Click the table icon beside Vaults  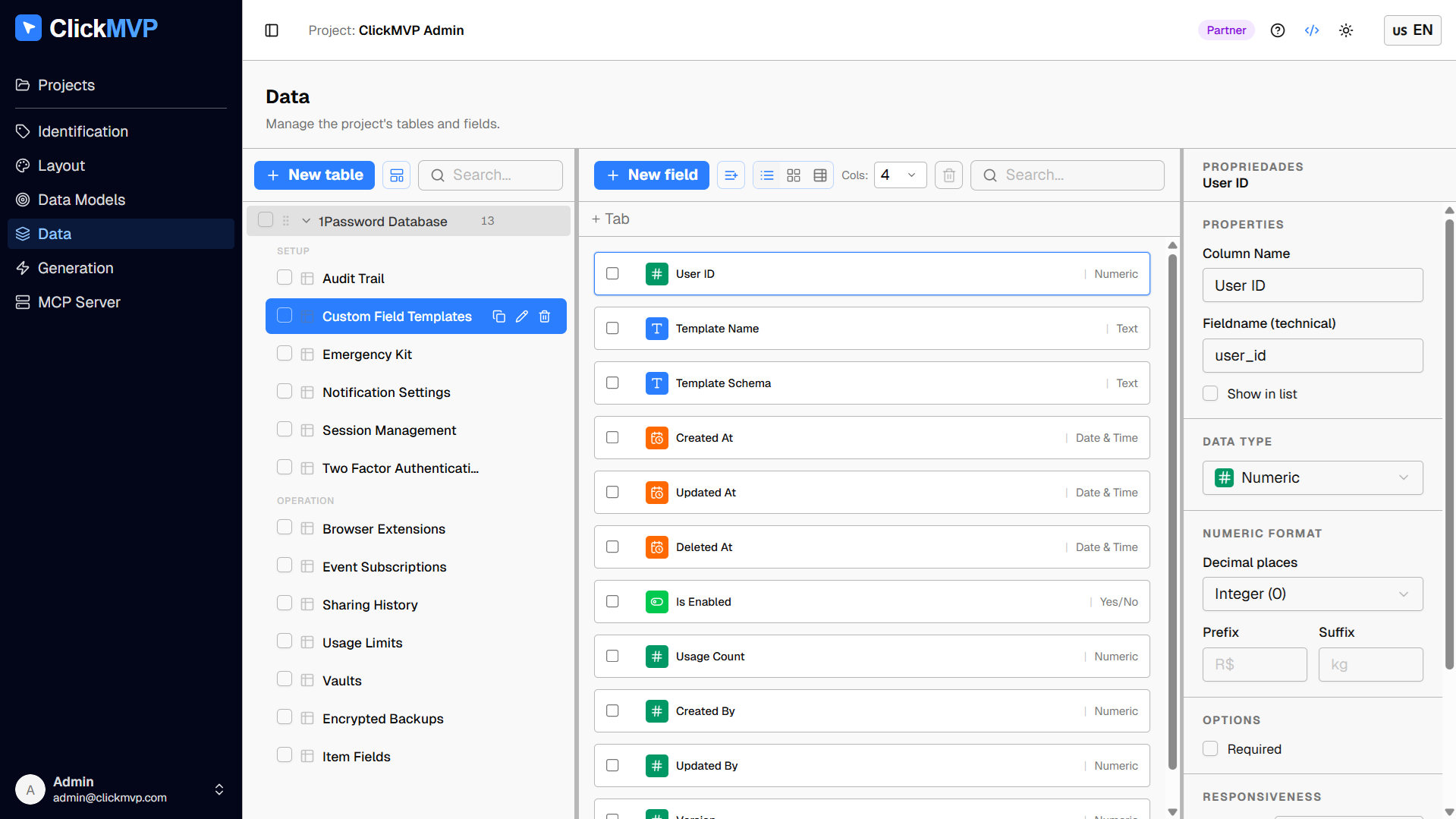tap(307, 681)
